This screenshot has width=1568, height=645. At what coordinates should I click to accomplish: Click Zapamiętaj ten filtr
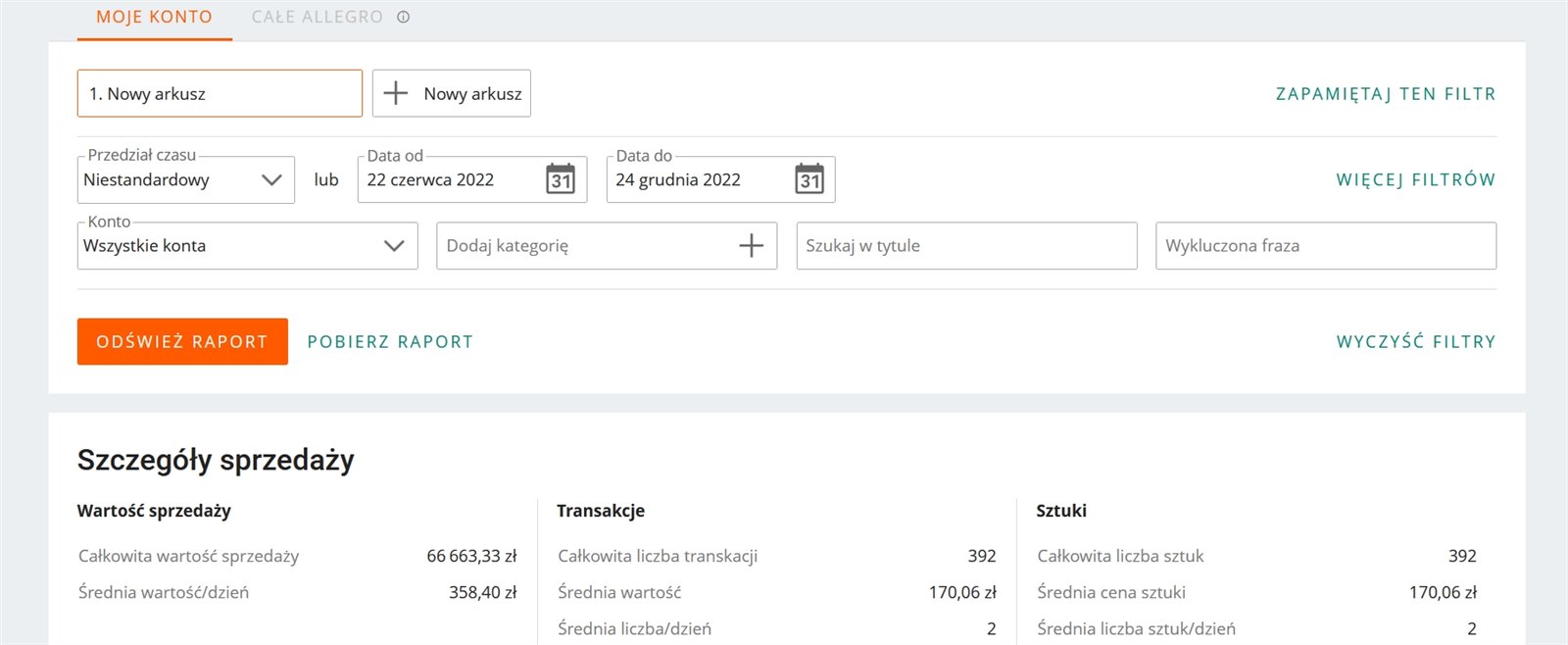[1385, 94]
